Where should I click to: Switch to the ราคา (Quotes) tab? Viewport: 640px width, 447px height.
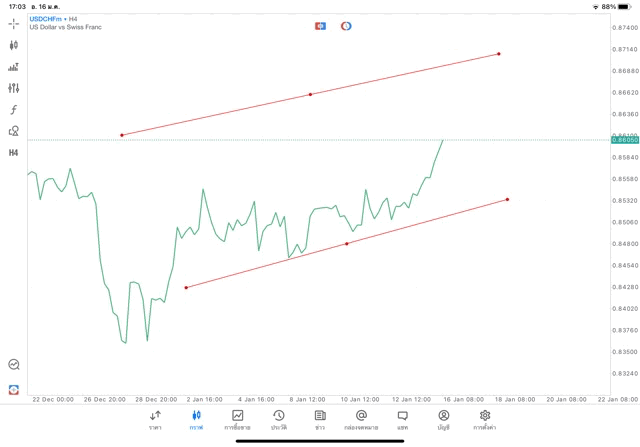[x=155, y=419]
